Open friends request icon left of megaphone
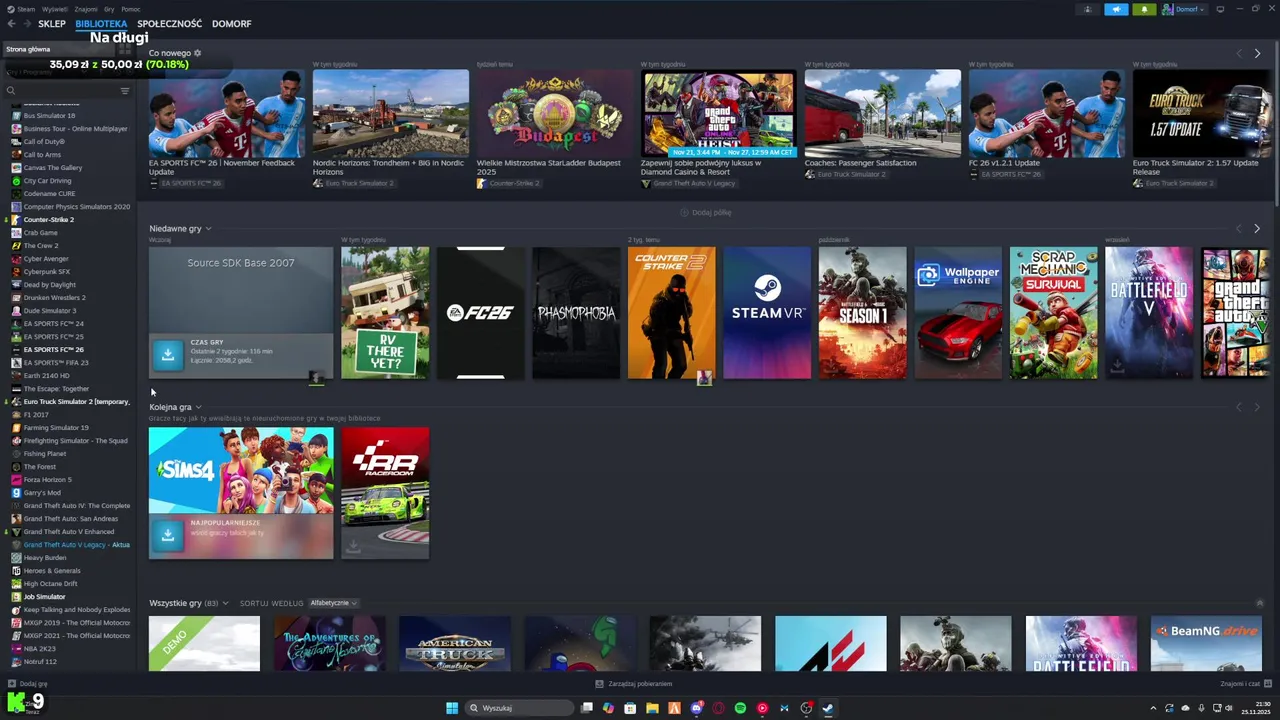1280x720 pixels. tap(1088, 9)
